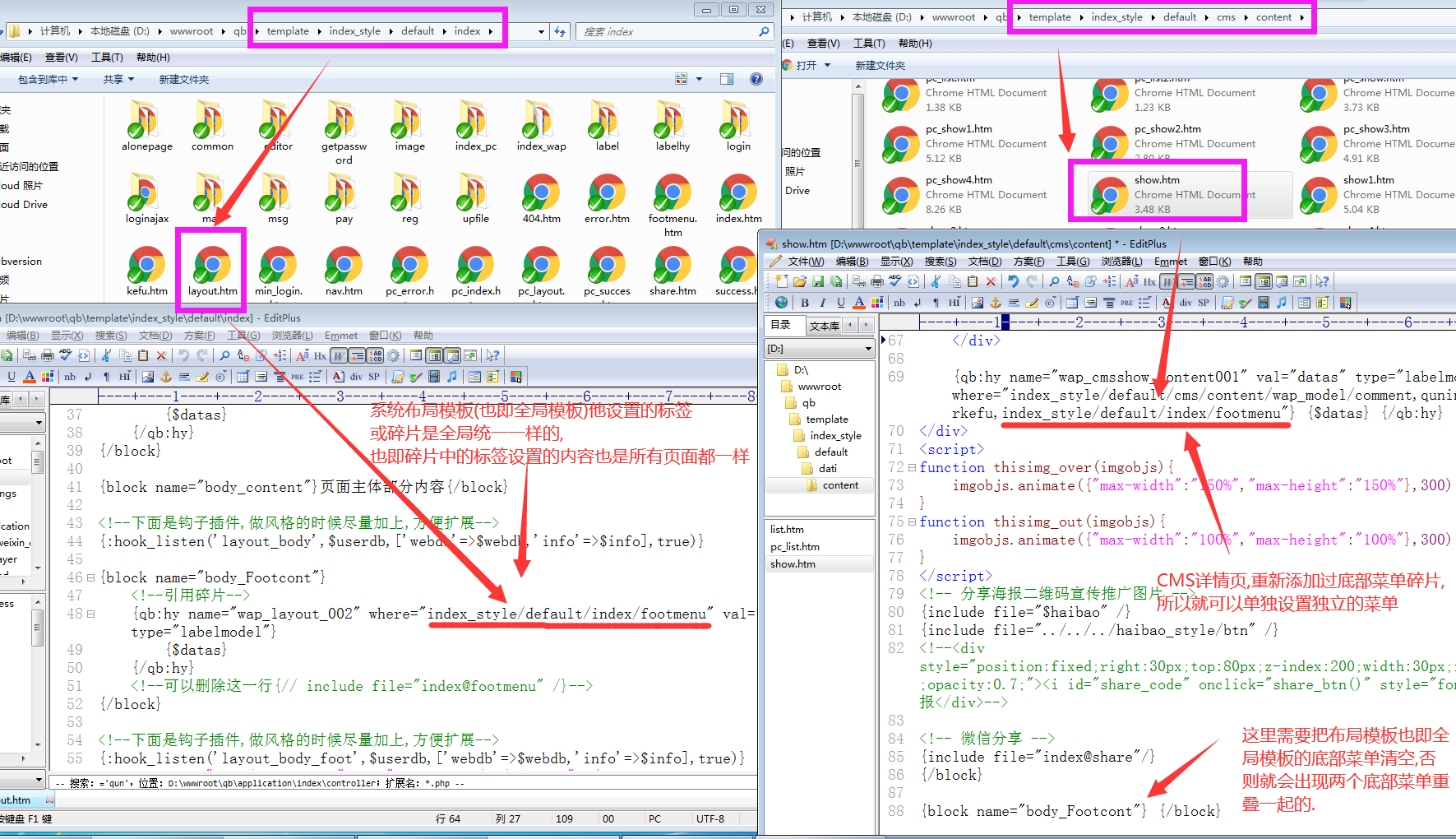The width and height of the screenshot is (1456, 839).
Task: Toggle the Explorer preview pane button
Action: coord(727,79)
